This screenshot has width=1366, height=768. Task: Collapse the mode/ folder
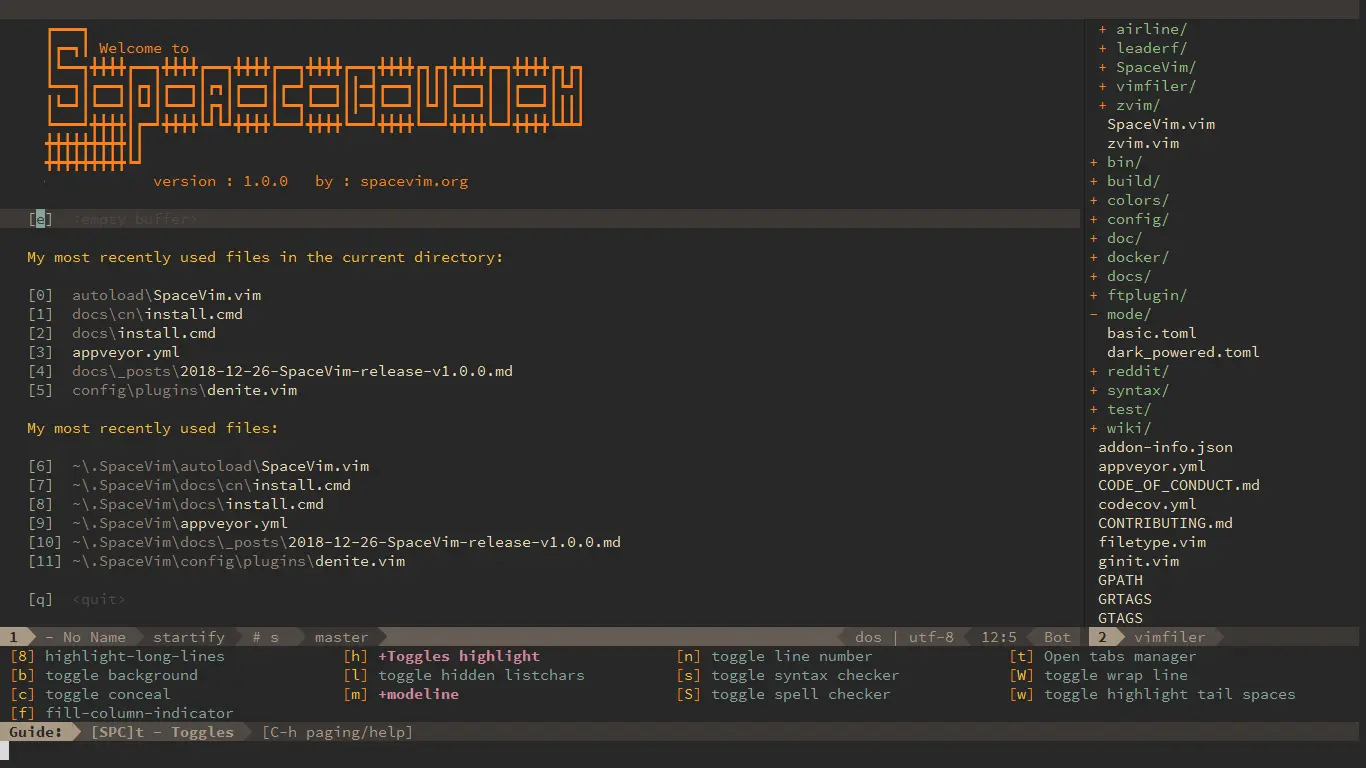coord(1128,314)
